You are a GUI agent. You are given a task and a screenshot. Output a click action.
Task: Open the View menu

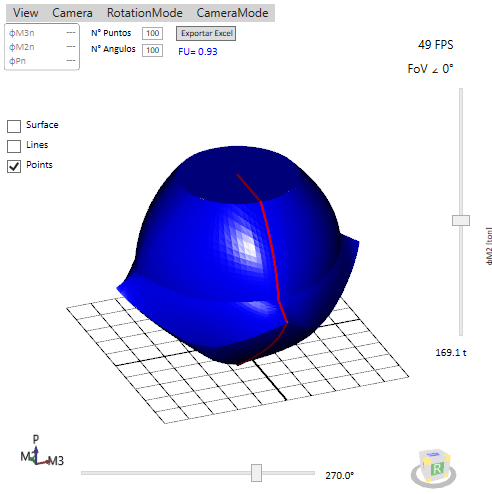click(25, 13)
